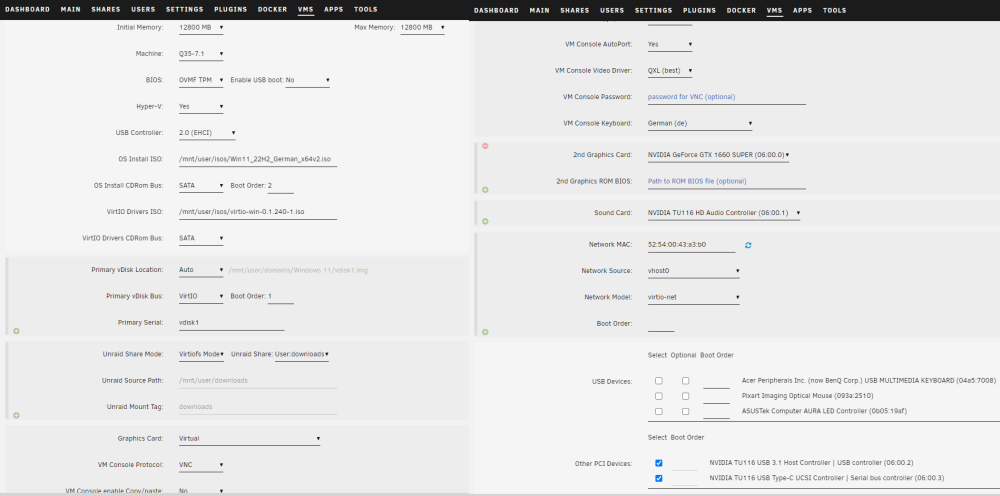This screenshot has height=496, width=1000.
Task: Click green plus icon beside network Boot Order
Action: point(485,332)
